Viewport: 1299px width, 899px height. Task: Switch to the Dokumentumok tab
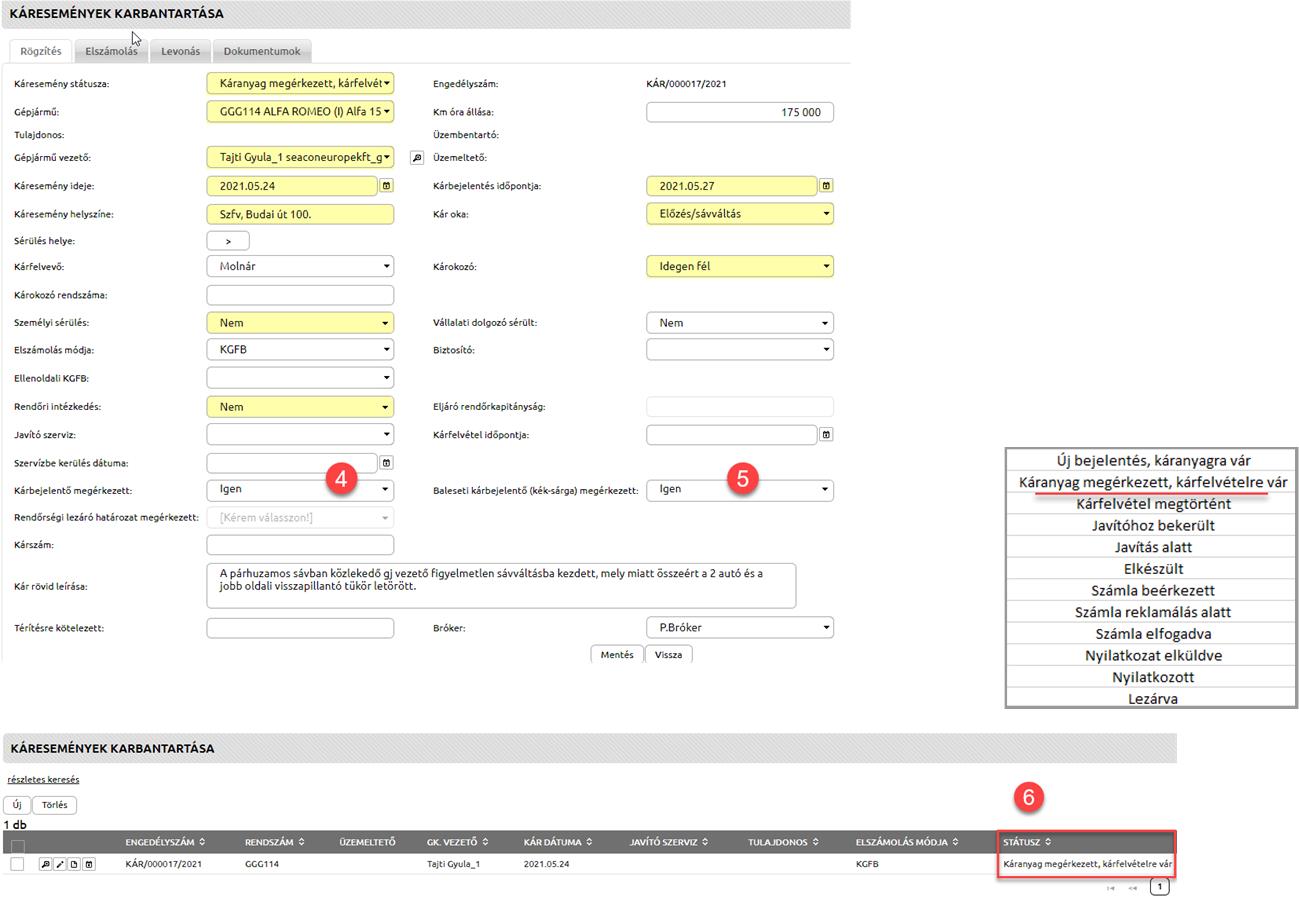pos(262,51)
